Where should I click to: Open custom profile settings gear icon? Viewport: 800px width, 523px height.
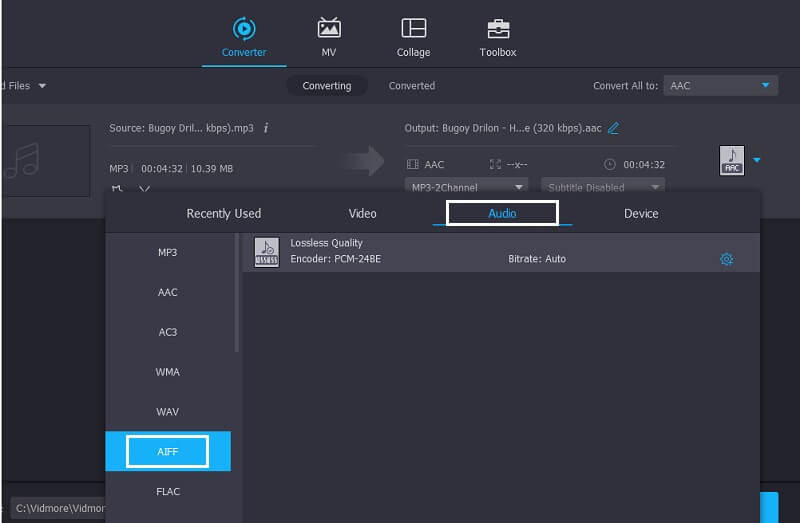[726, 259]
